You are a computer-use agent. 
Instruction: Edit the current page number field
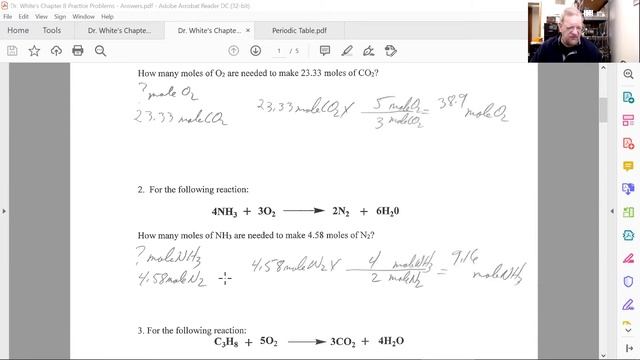(279, 51)
